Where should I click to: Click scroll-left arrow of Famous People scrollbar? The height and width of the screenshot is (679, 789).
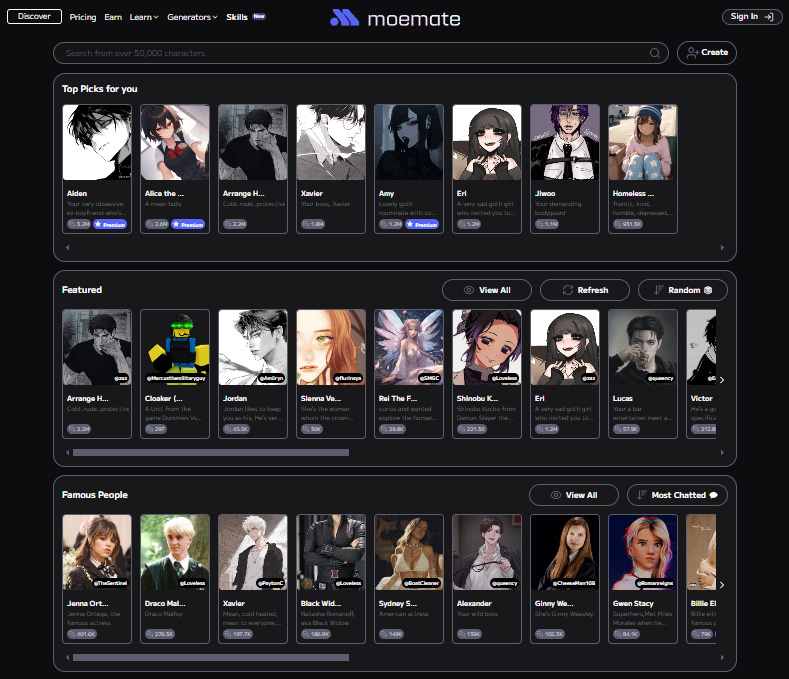click(x=67, y=657)
